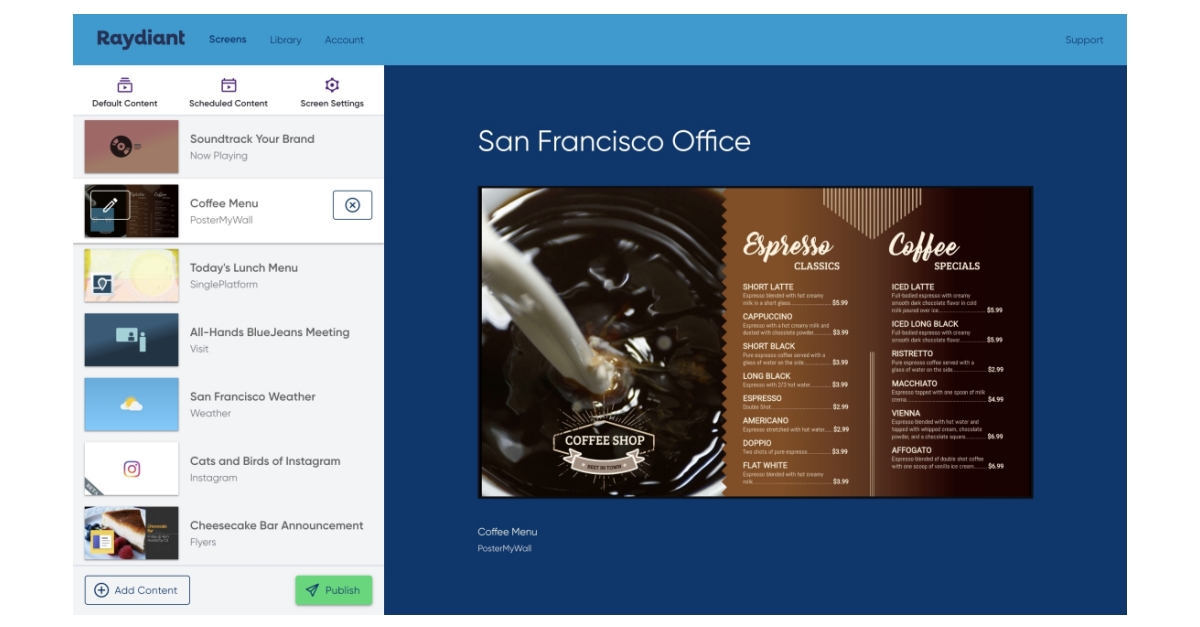Click the plus icon inside Add Content
This screenshot has height=627, width=1200.
[x=101, y=590]
